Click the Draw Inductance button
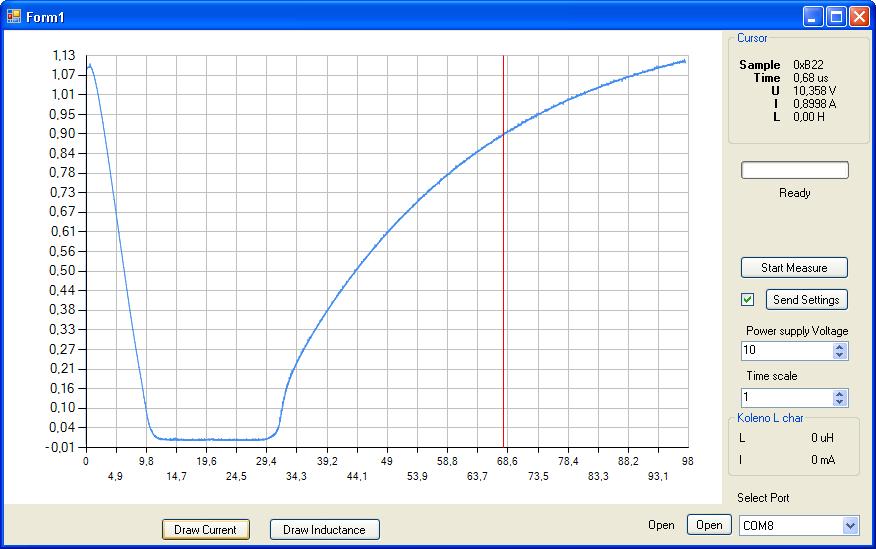The image size is (876, 549). click(x=325, y=529)
